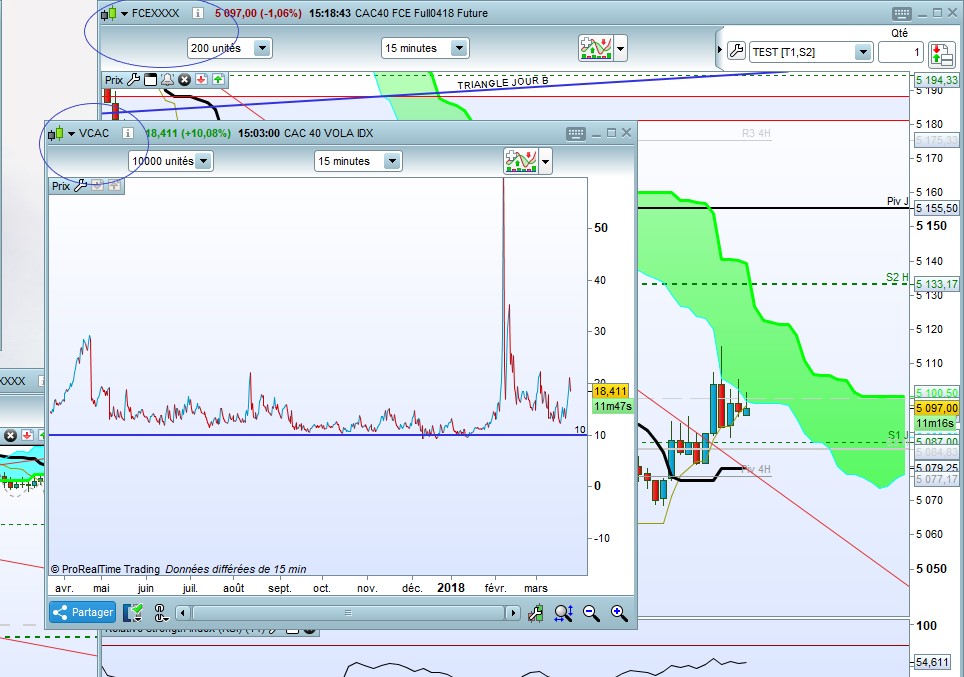Expand the 200 unités dropdown
964x677 pixels.
pyautogui.click(x=262, y=48)
